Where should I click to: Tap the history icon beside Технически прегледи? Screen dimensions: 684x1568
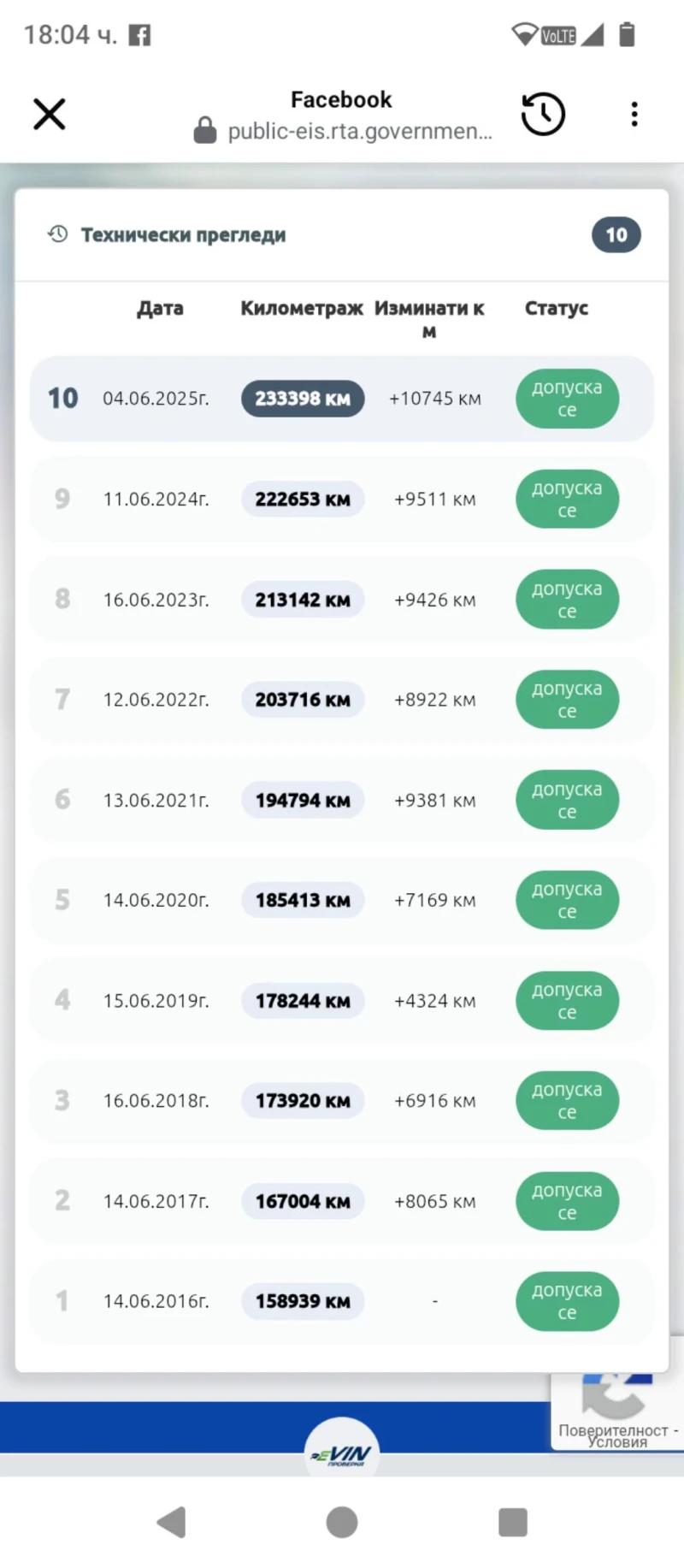click(58, 234)
